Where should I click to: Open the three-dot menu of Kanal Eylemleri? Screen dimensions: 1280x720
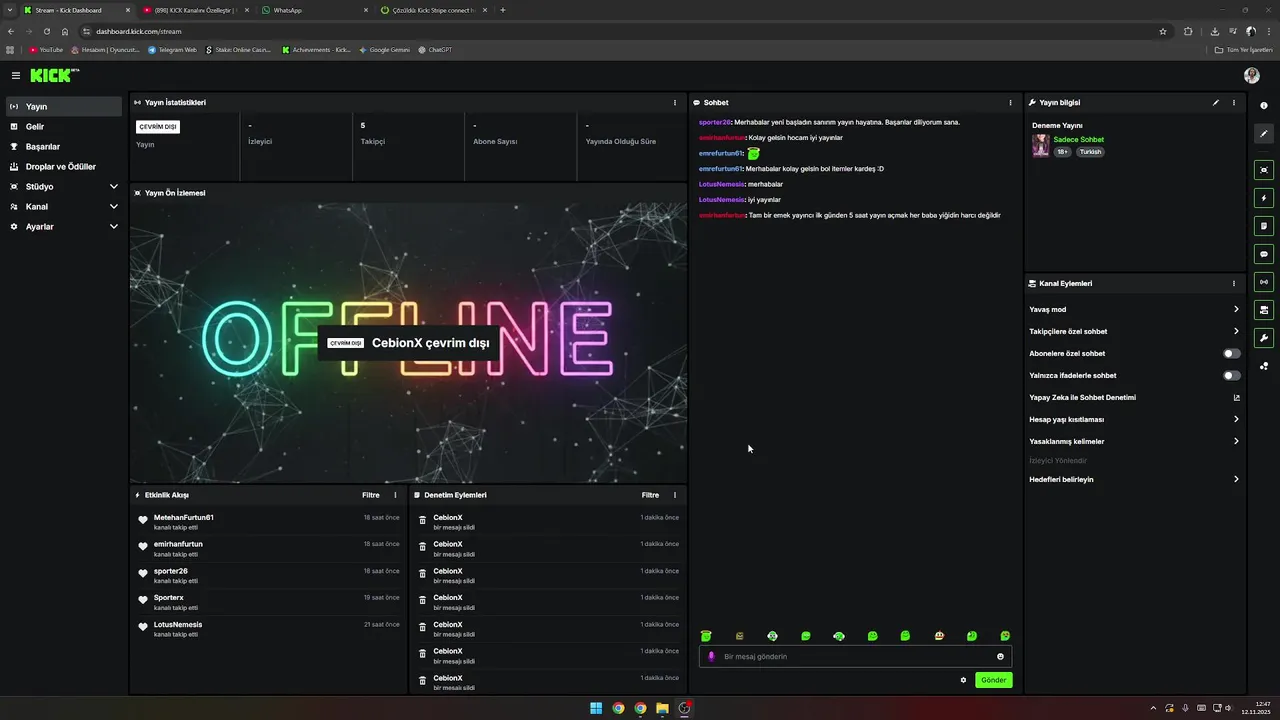[1234, 283]
